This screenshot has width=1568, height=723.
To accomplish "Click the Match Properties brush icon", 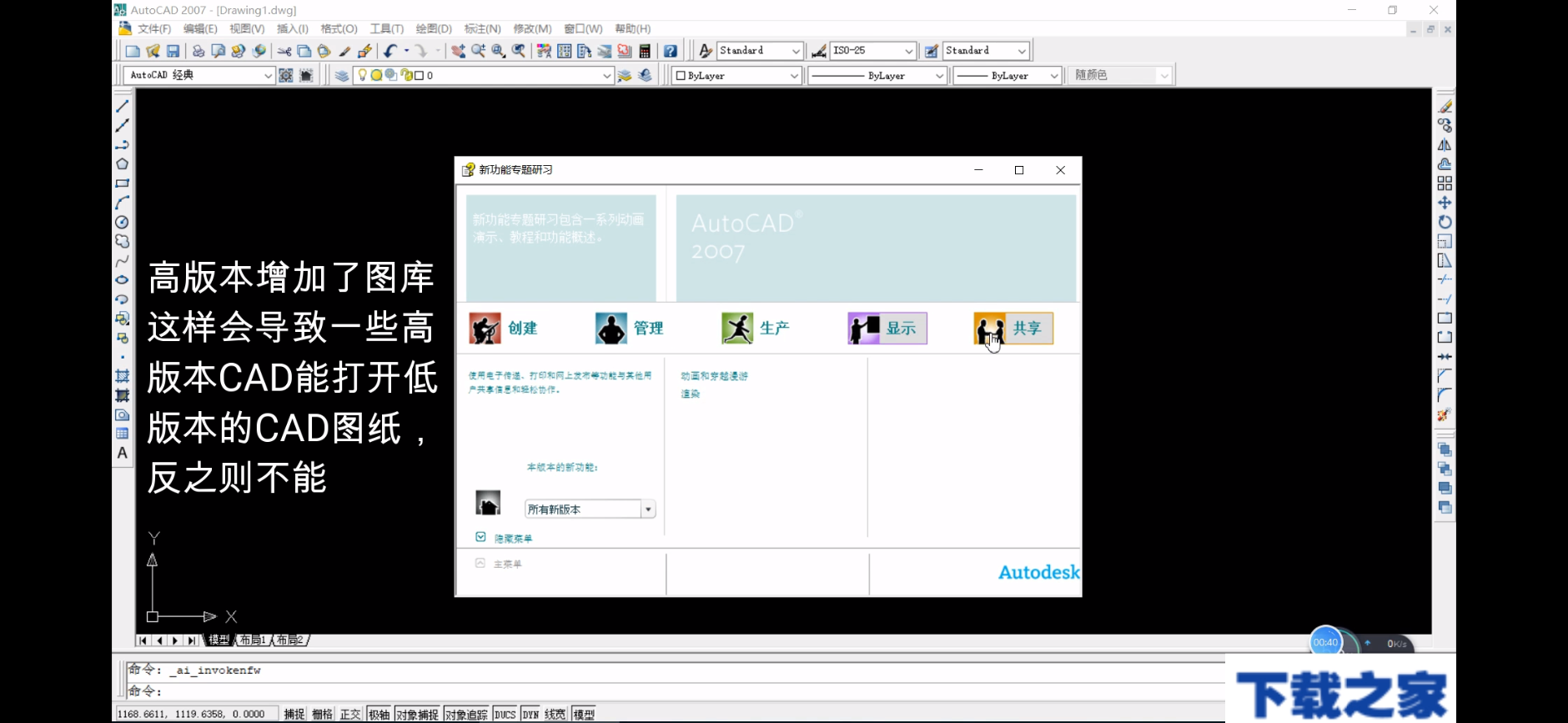I will [344, 51].
